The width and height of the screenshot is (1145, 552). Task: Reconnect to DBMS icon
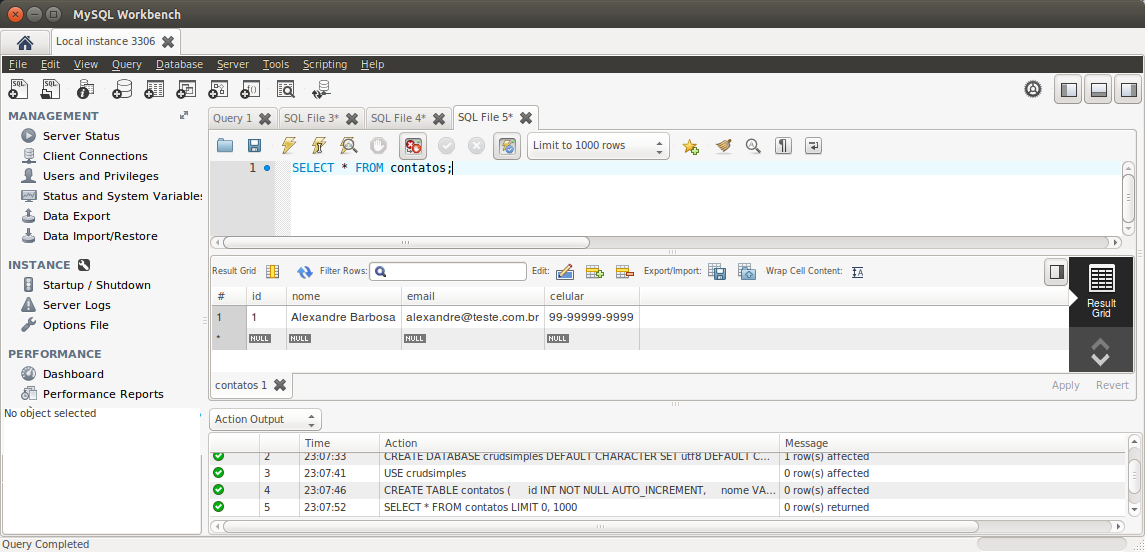321,89
